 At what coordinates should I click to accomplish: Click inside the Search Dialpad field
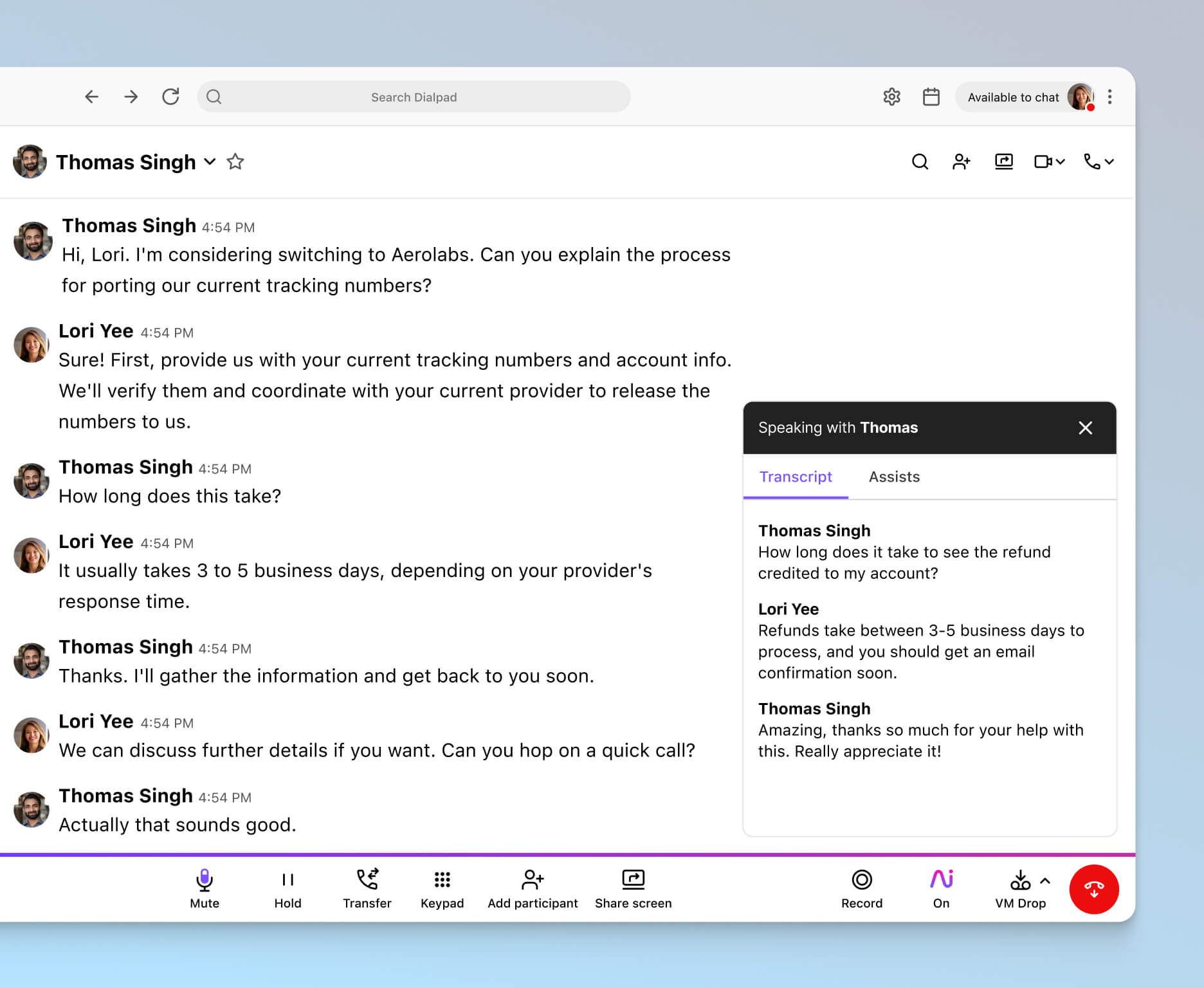point(414,96)
